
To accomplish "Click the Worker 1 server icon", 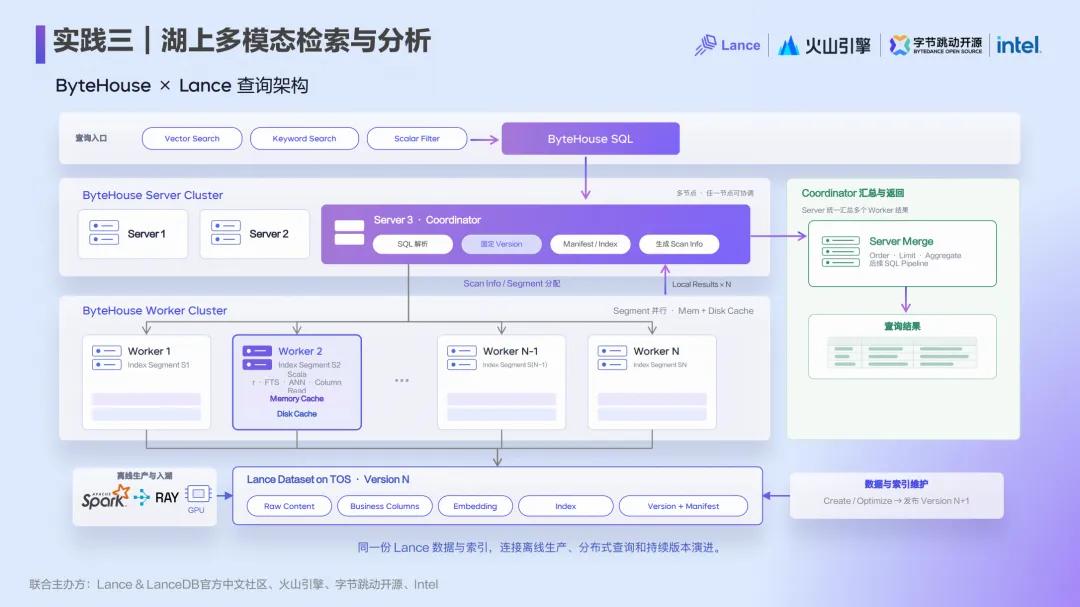I will point(107,358).
